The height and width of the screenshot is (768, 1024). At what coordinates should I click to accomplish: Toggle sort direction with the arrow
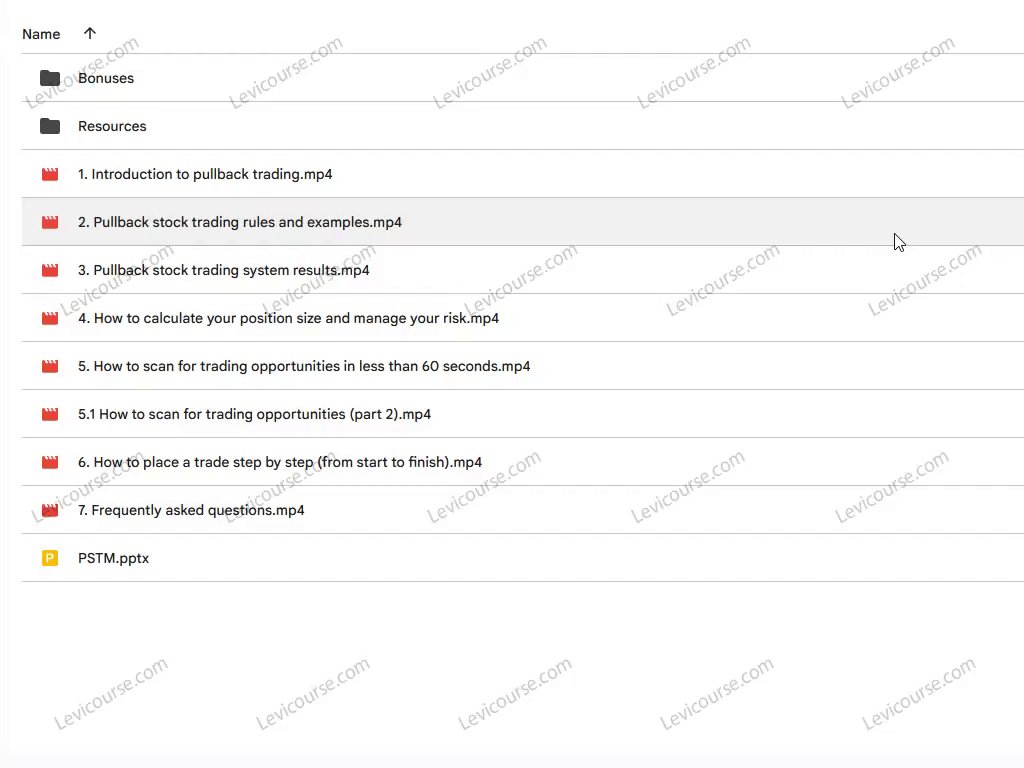tap(90, 34)
